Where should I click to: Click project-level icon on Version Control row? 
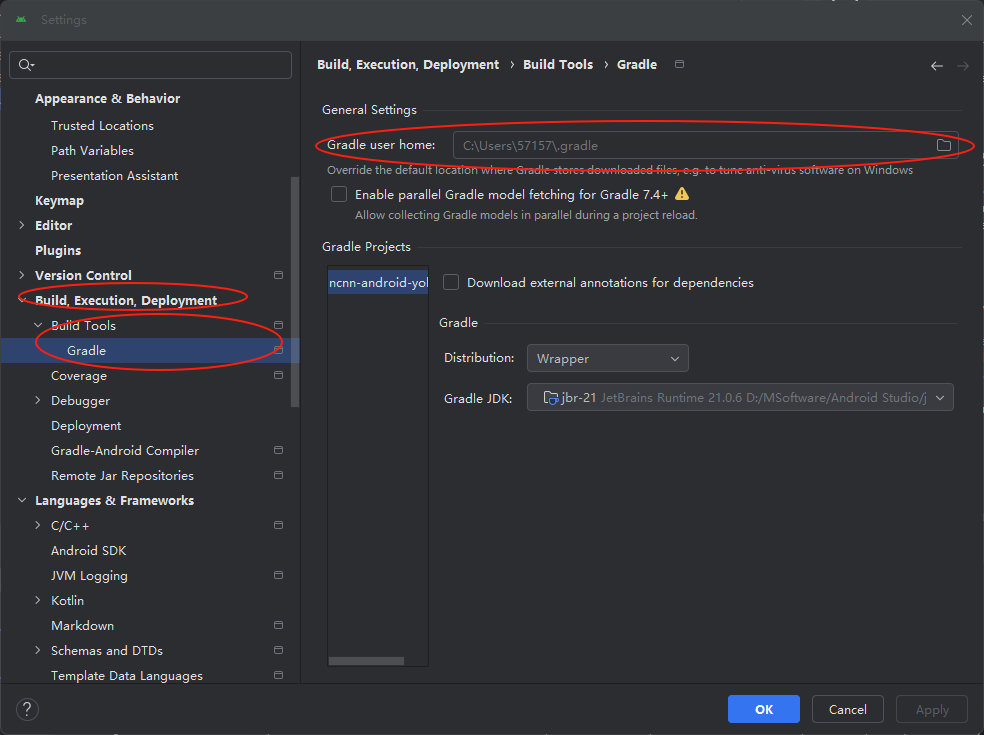pyautogui.click(x=279, y=275)
